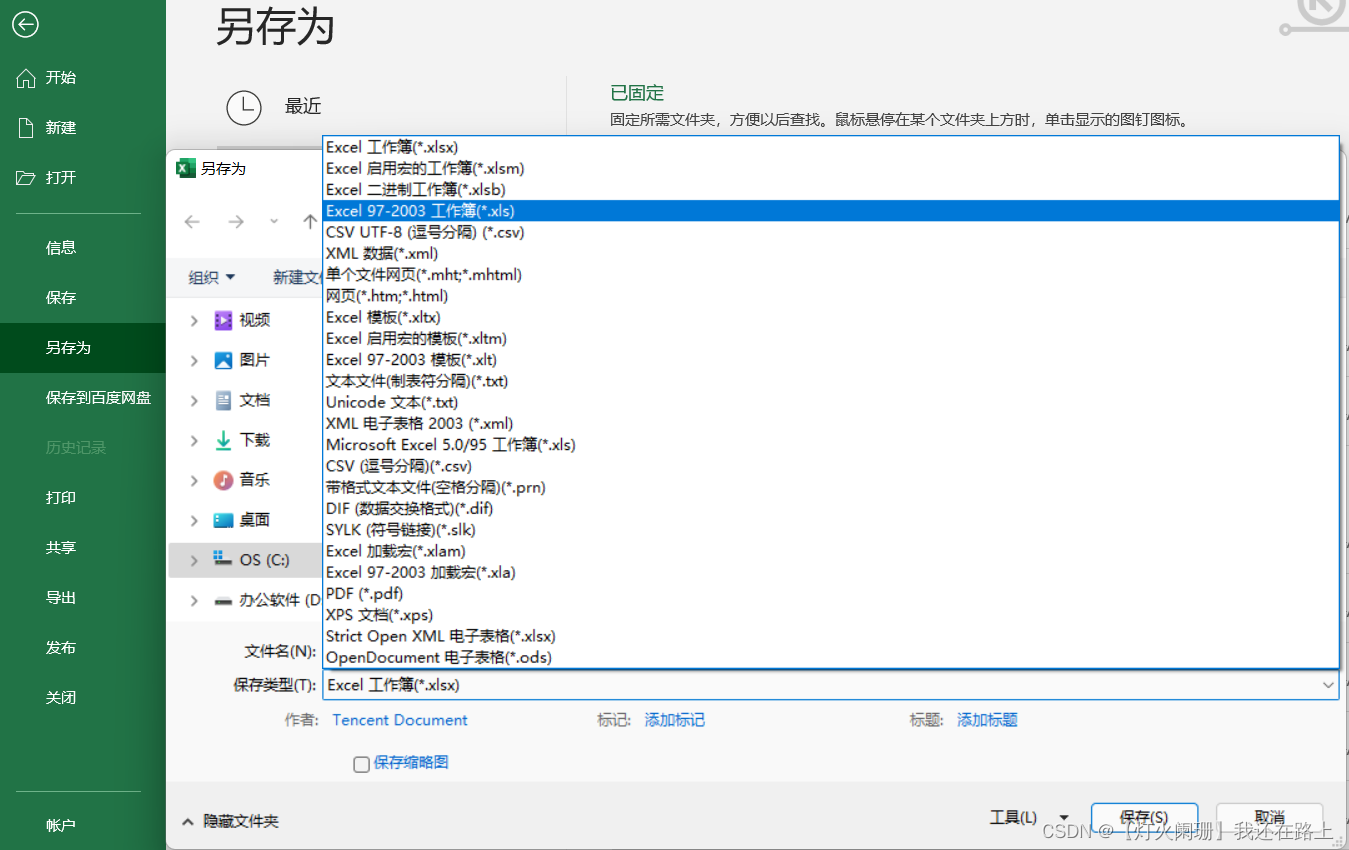Open 导出 in backstage sidebar
This screenshot has height=850, width=1349.
pyautogui.click(x=83, y=598)
